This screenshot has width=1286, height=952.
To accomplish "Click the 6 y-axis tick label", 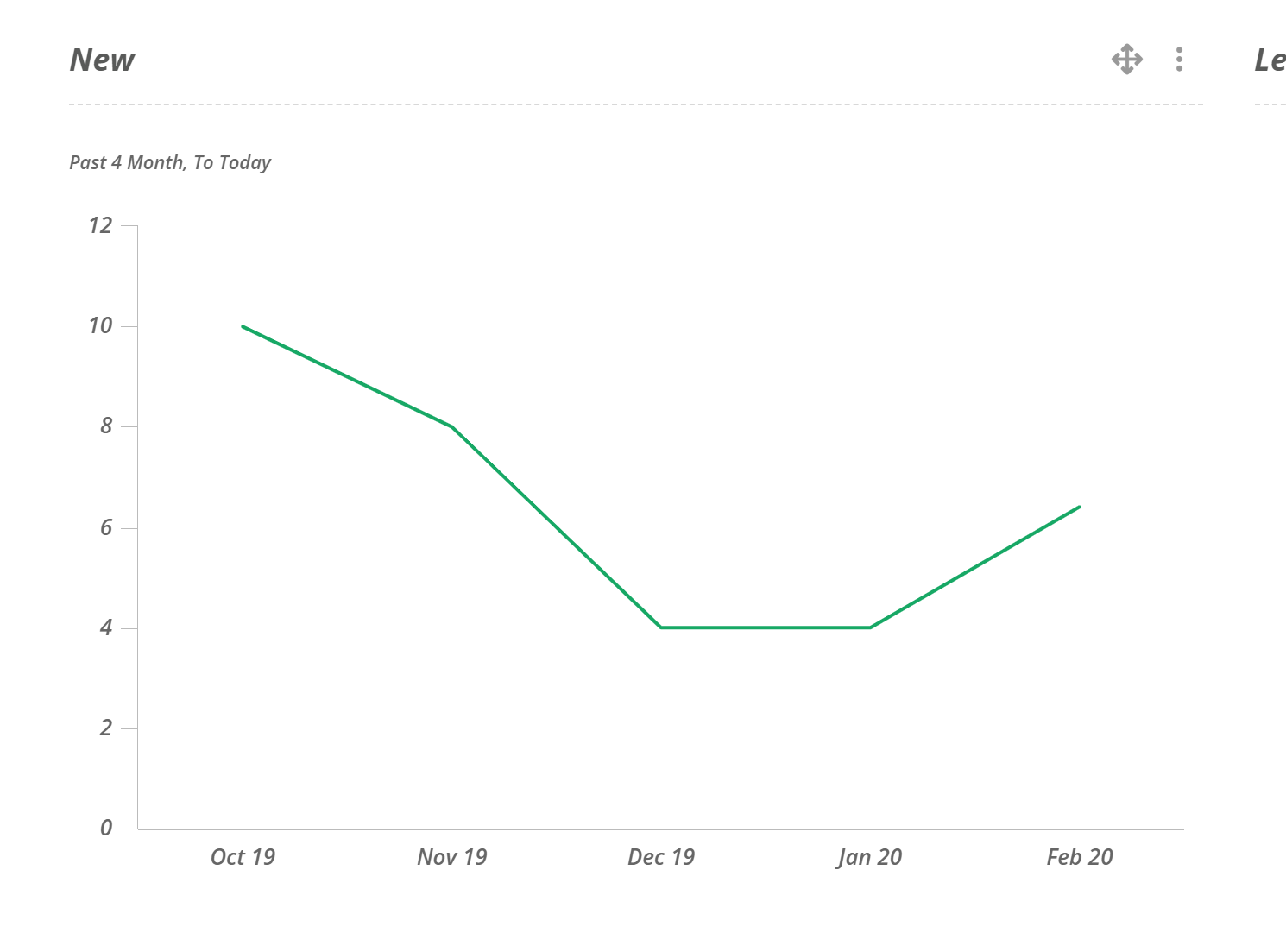I will click(106, 527).
